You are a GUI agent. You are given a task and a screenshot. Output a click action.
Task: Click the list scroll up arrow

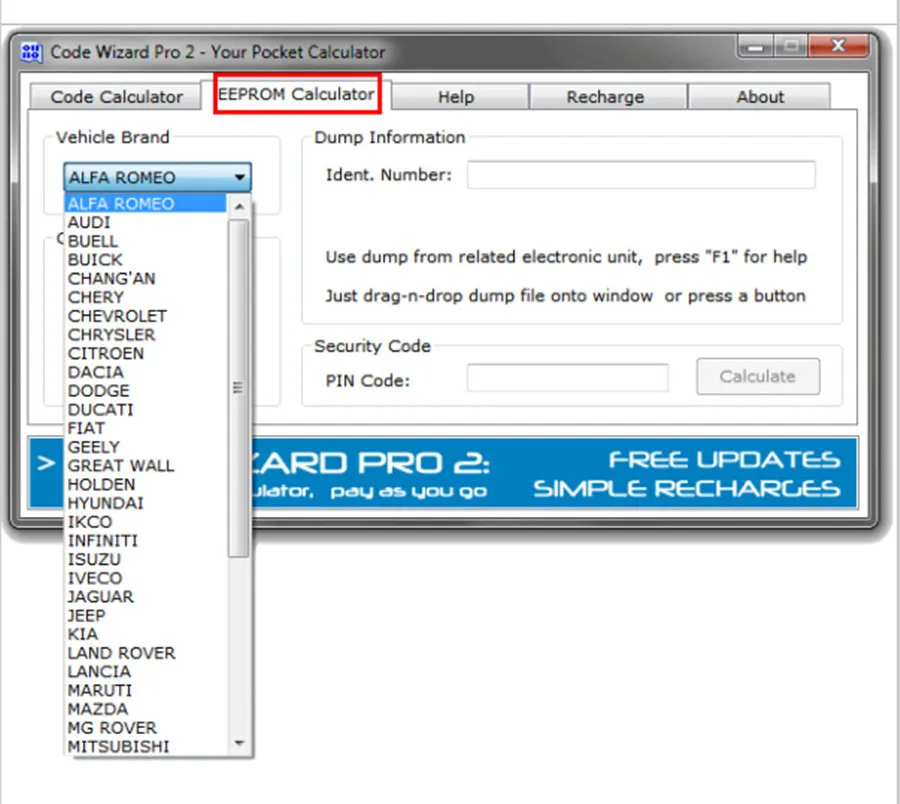point(239,207)
